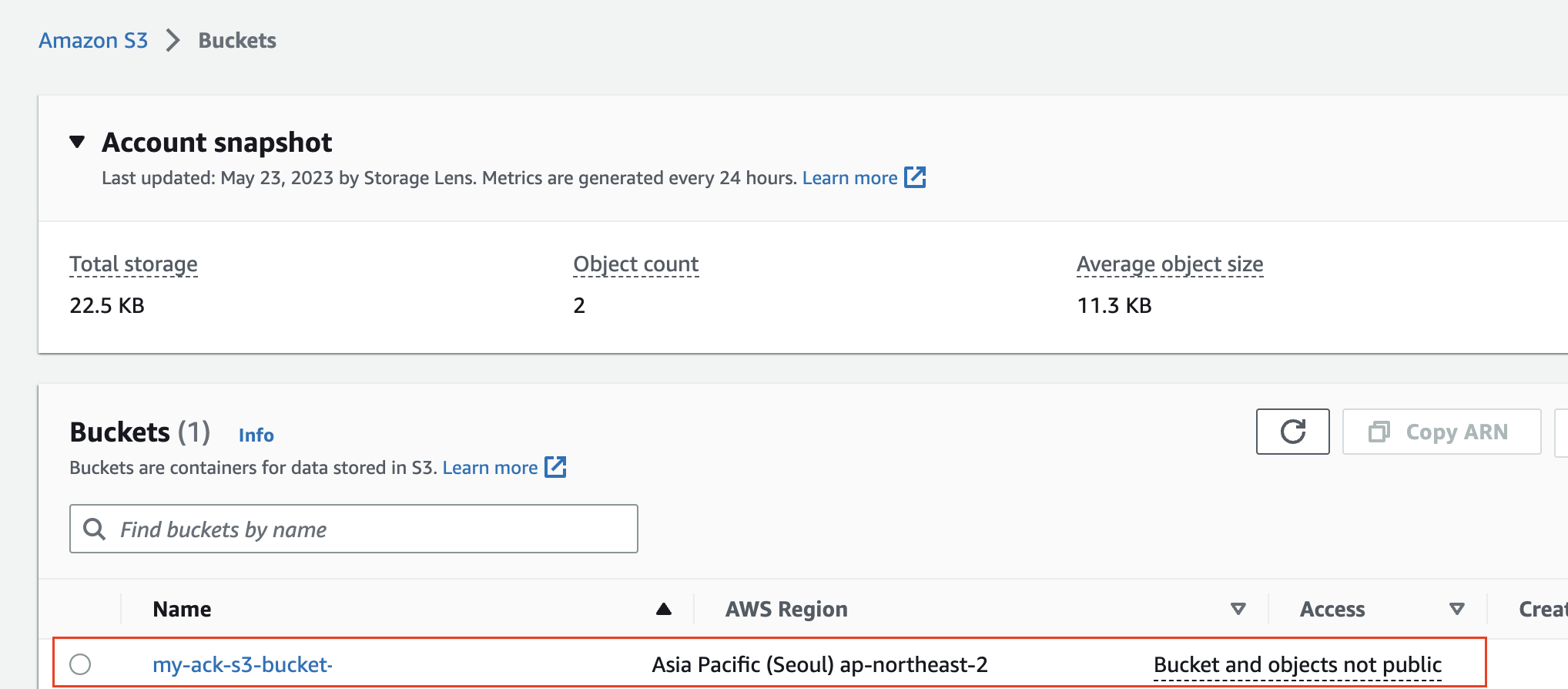
Task: Sort by AWS Region column
Action: click(786, 610)
